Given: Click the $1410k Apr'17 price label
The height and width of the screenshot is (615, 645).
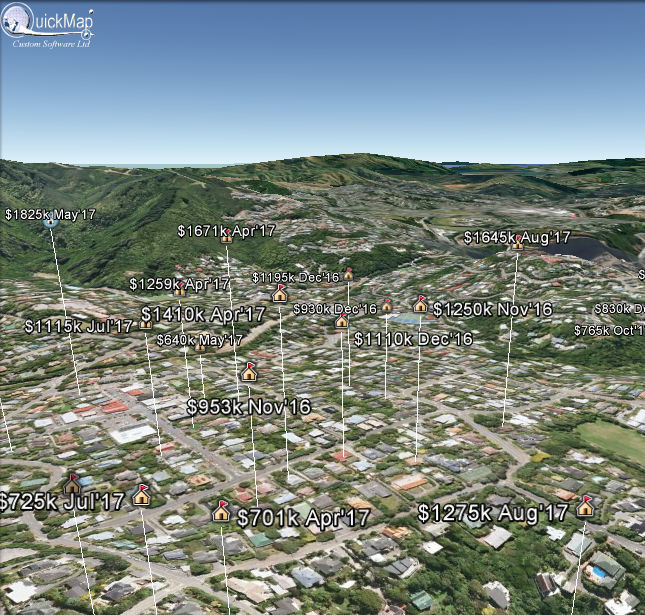Looking at the screenshot, I should 203,315.
